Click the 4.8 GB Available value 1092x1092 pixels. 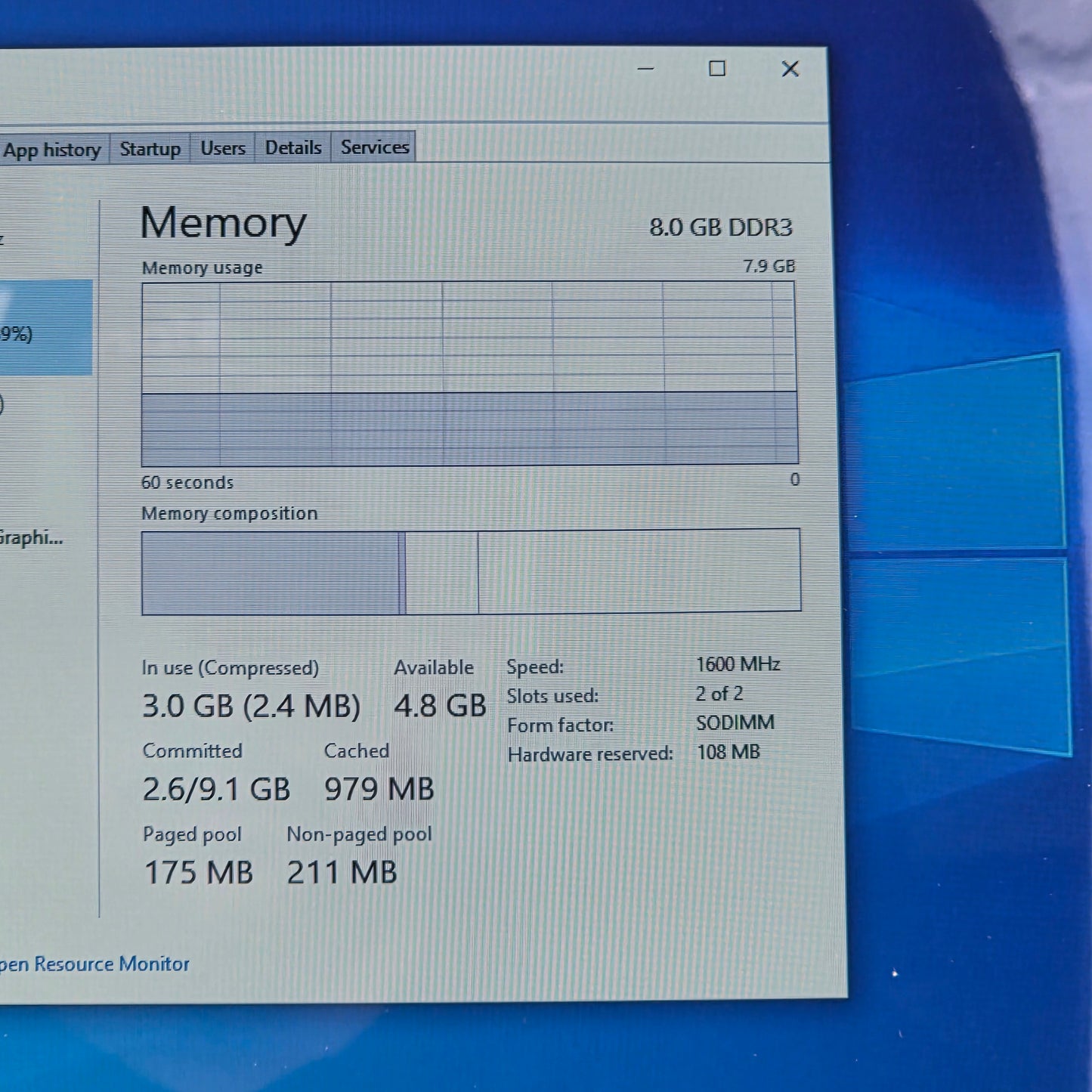point(440,706)
